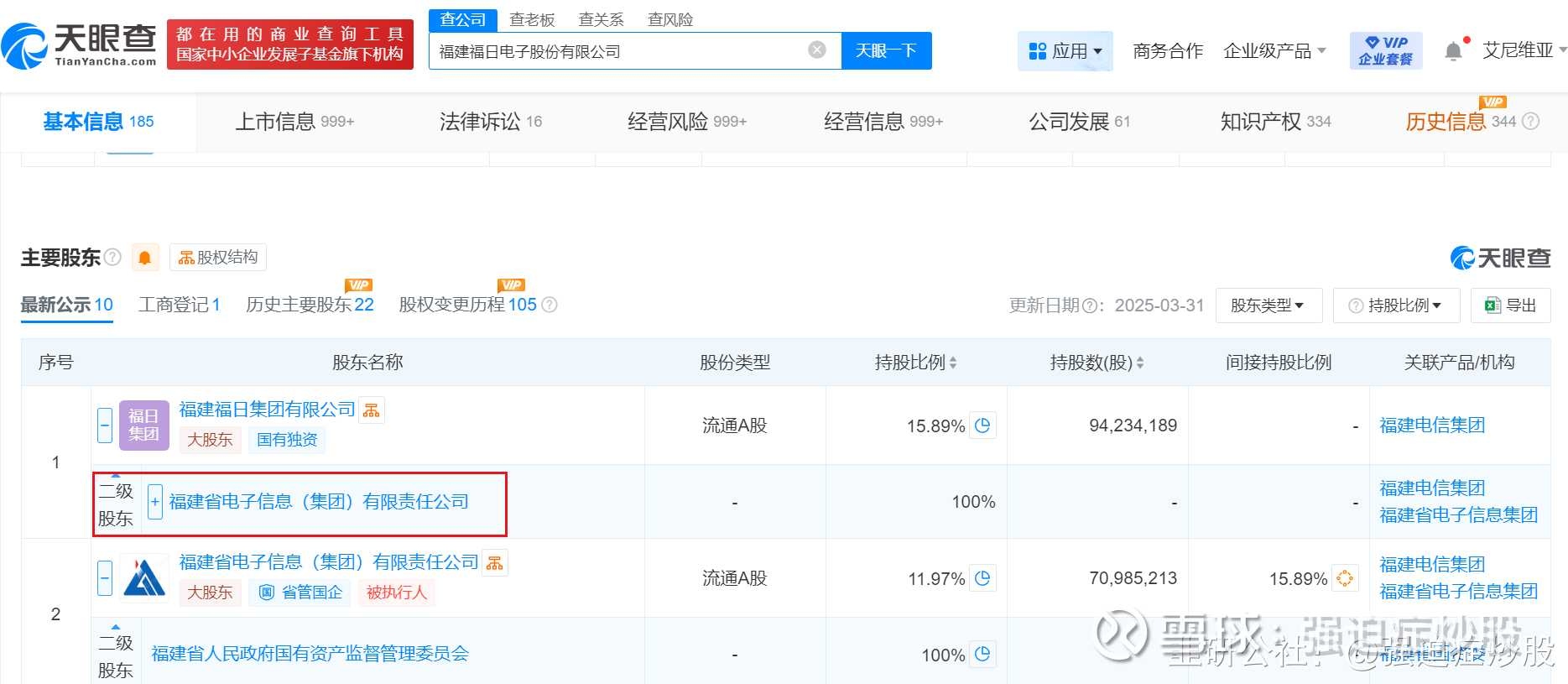Open equity structure icon for row 2 福建省电子信息集团
1568x684 pixels.
click(x=495, y=562)
